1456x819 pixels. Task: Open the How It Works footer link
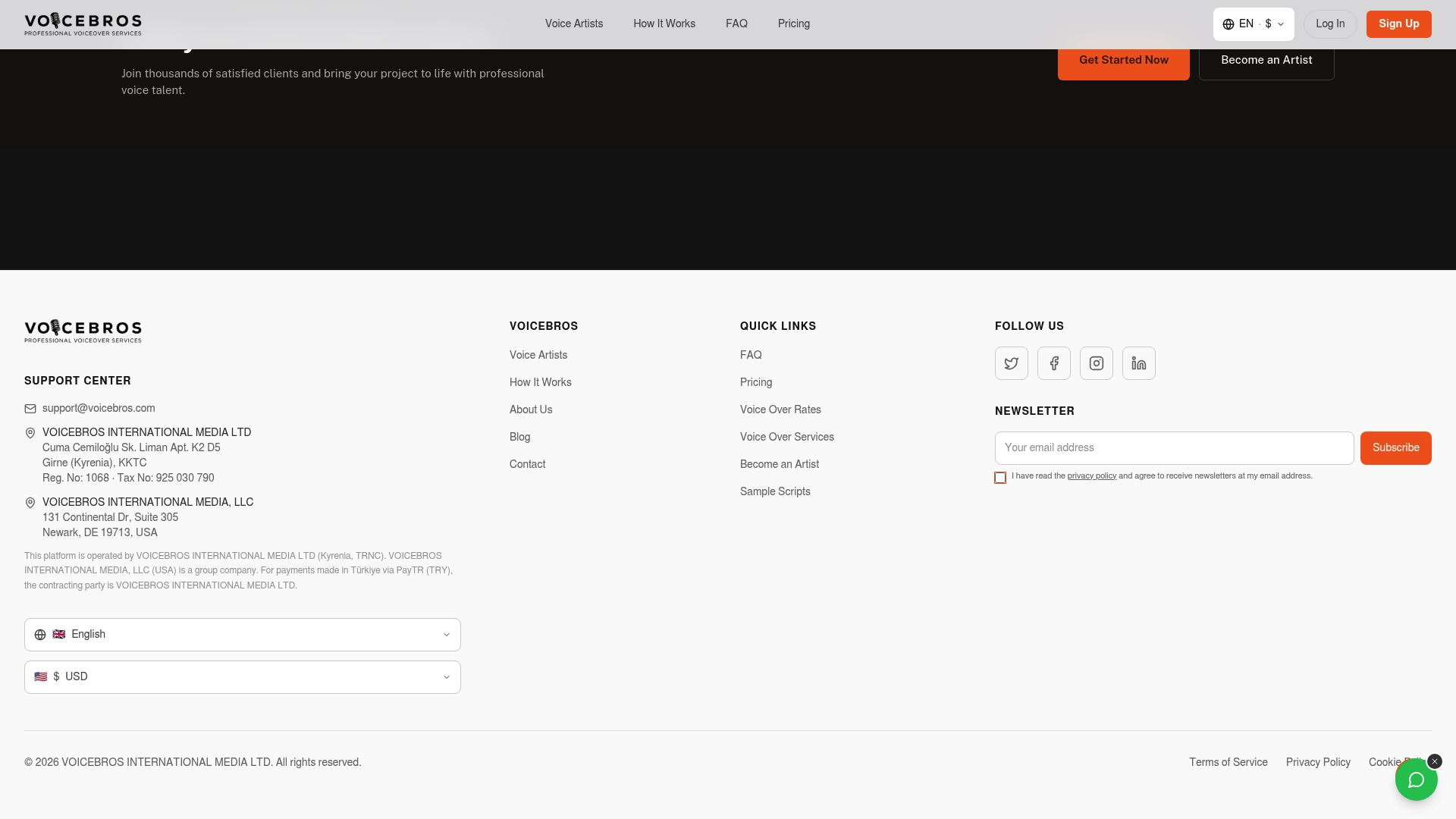pyautogui.click(x=541, y=382)
